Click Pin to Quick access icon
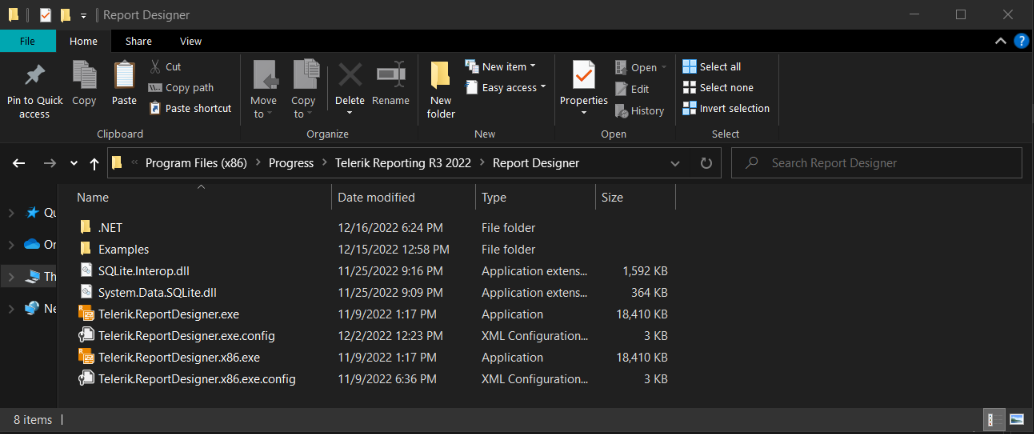The image size is (1034, 434). [34, 76]
